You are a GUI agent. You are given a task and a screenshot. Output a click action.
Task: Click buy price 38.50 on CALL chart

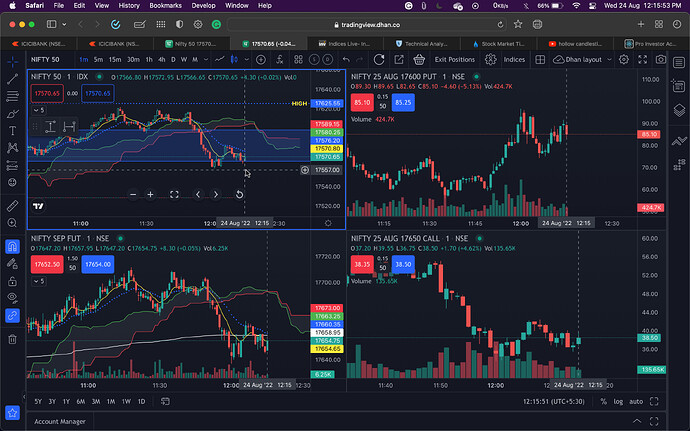click(x=403, y=264)
